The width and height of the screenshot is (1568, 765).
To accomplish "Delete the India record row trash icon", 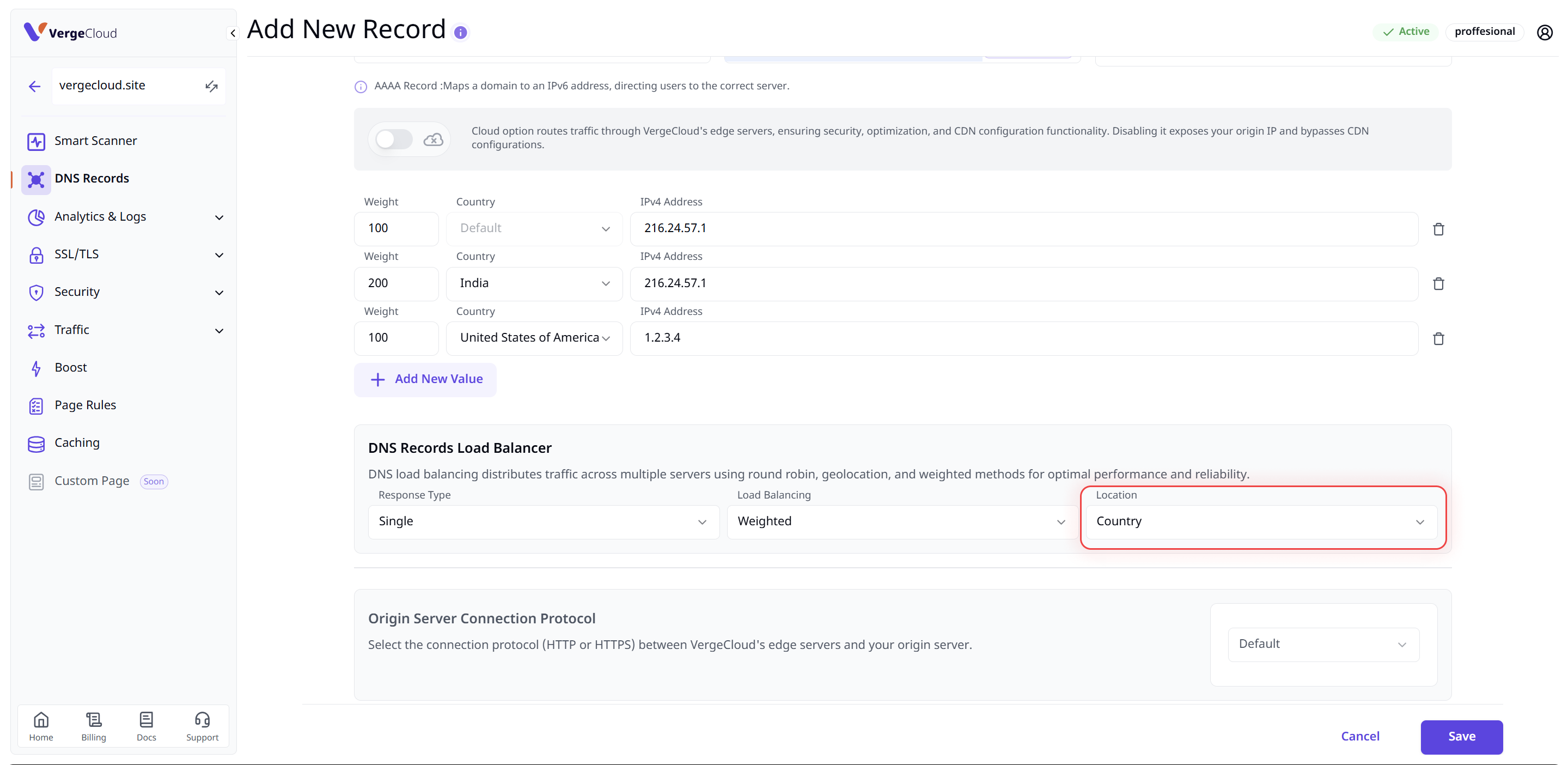I will [x=1438, y=284].
